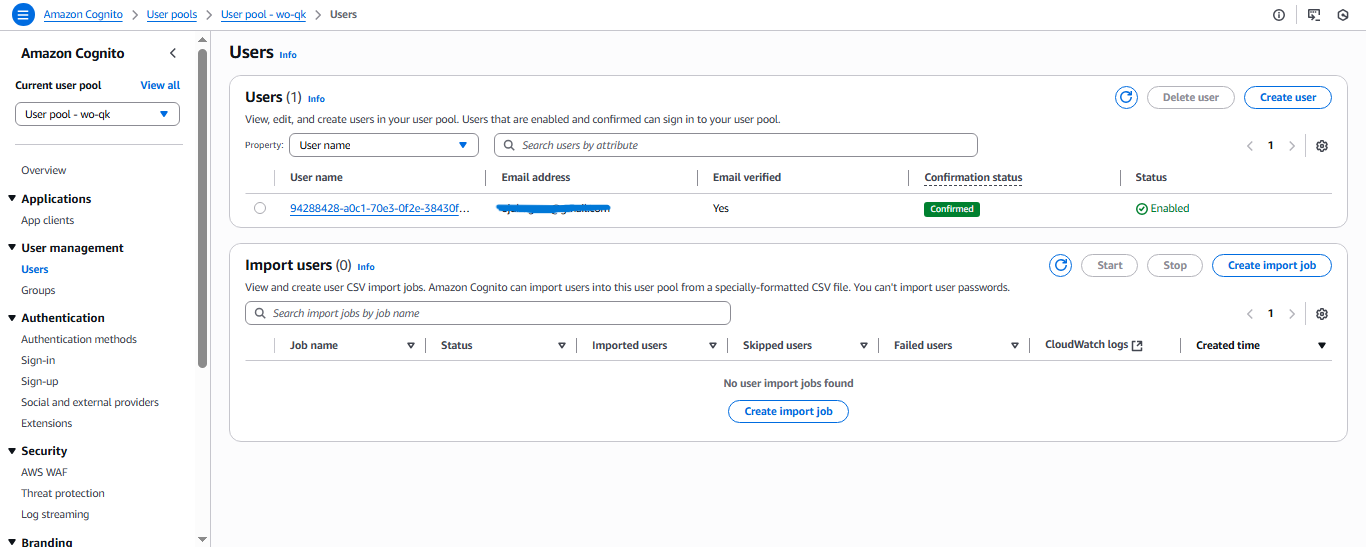Open CloudWatch logs external link icon

pyautogui.click(x=1137, y=345)
